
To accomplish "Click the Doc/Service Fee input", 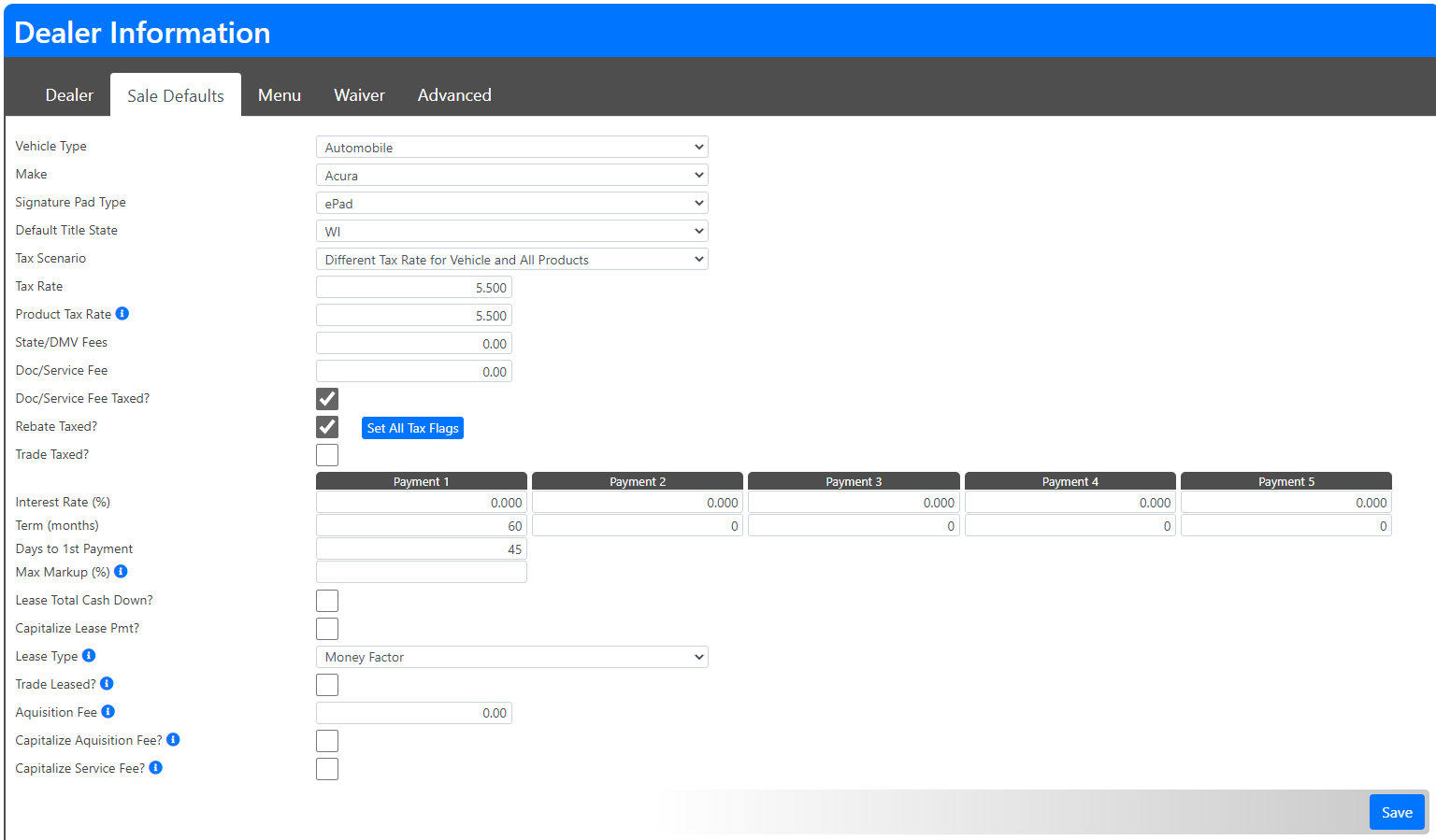I will tap(414, 372).
